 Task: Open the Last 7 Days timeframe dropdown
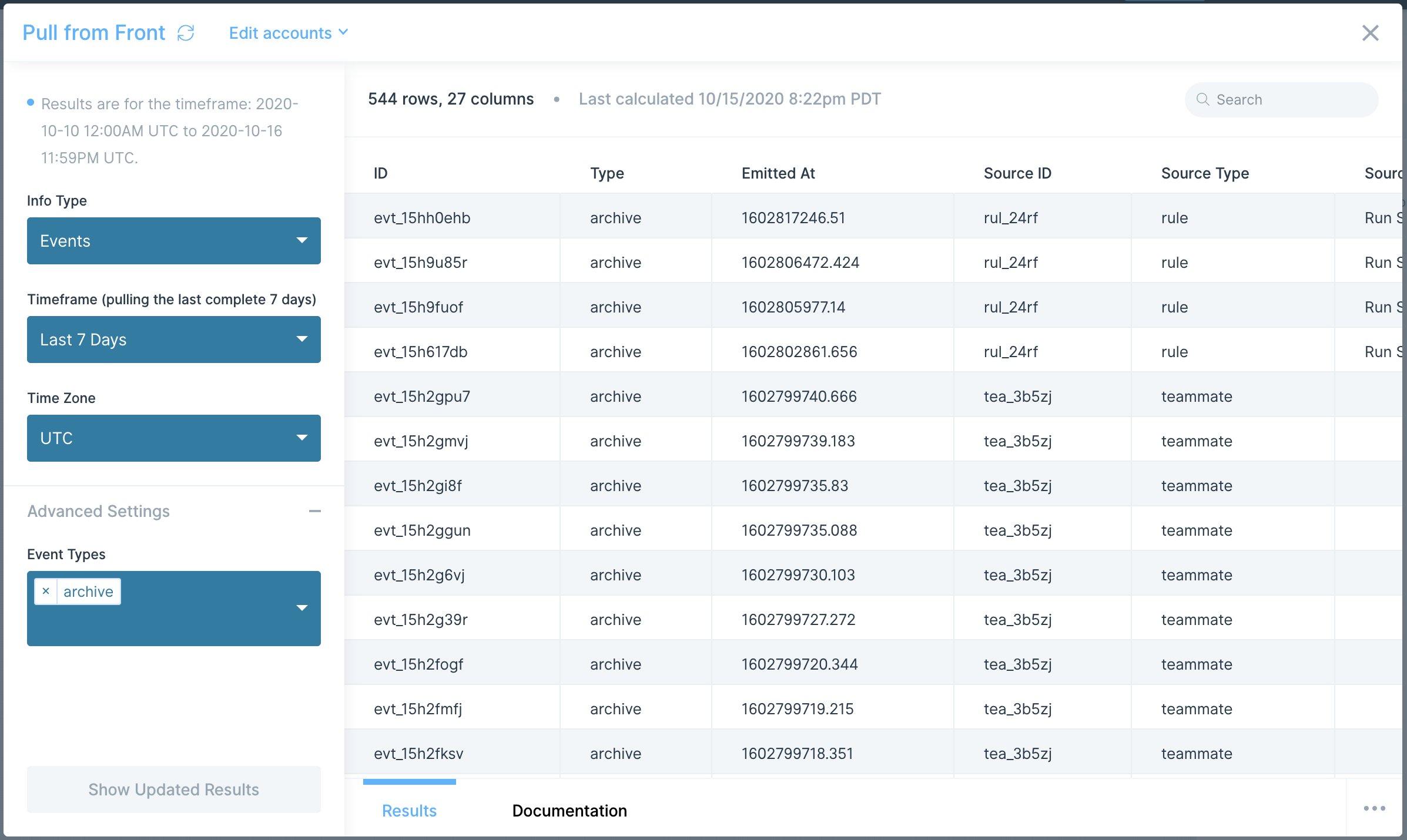(x=174, y=340)
